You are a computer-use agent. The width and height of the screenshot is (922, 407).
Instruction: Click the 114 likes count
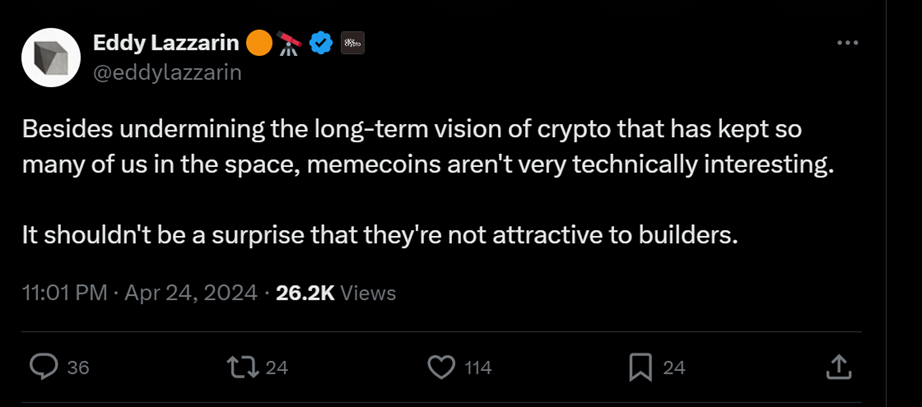coord(478,368)
